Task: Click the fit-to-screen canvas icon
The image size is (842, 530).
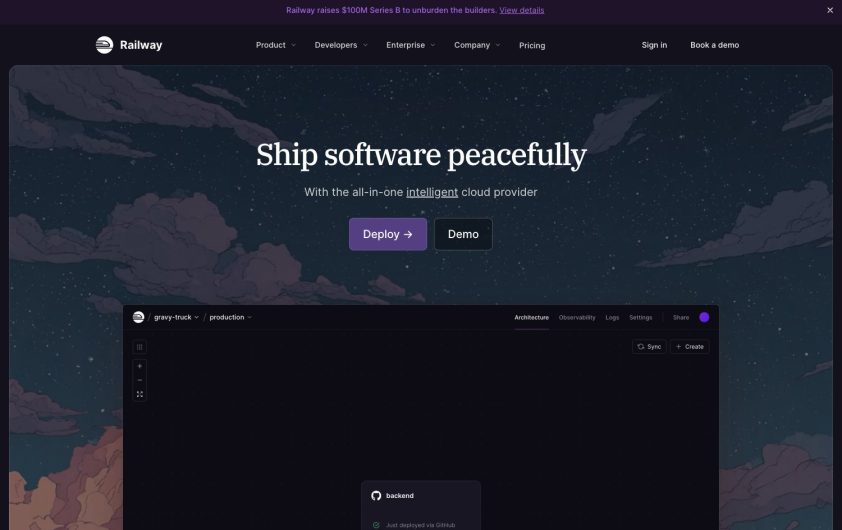Action: [x=140, y=394]
